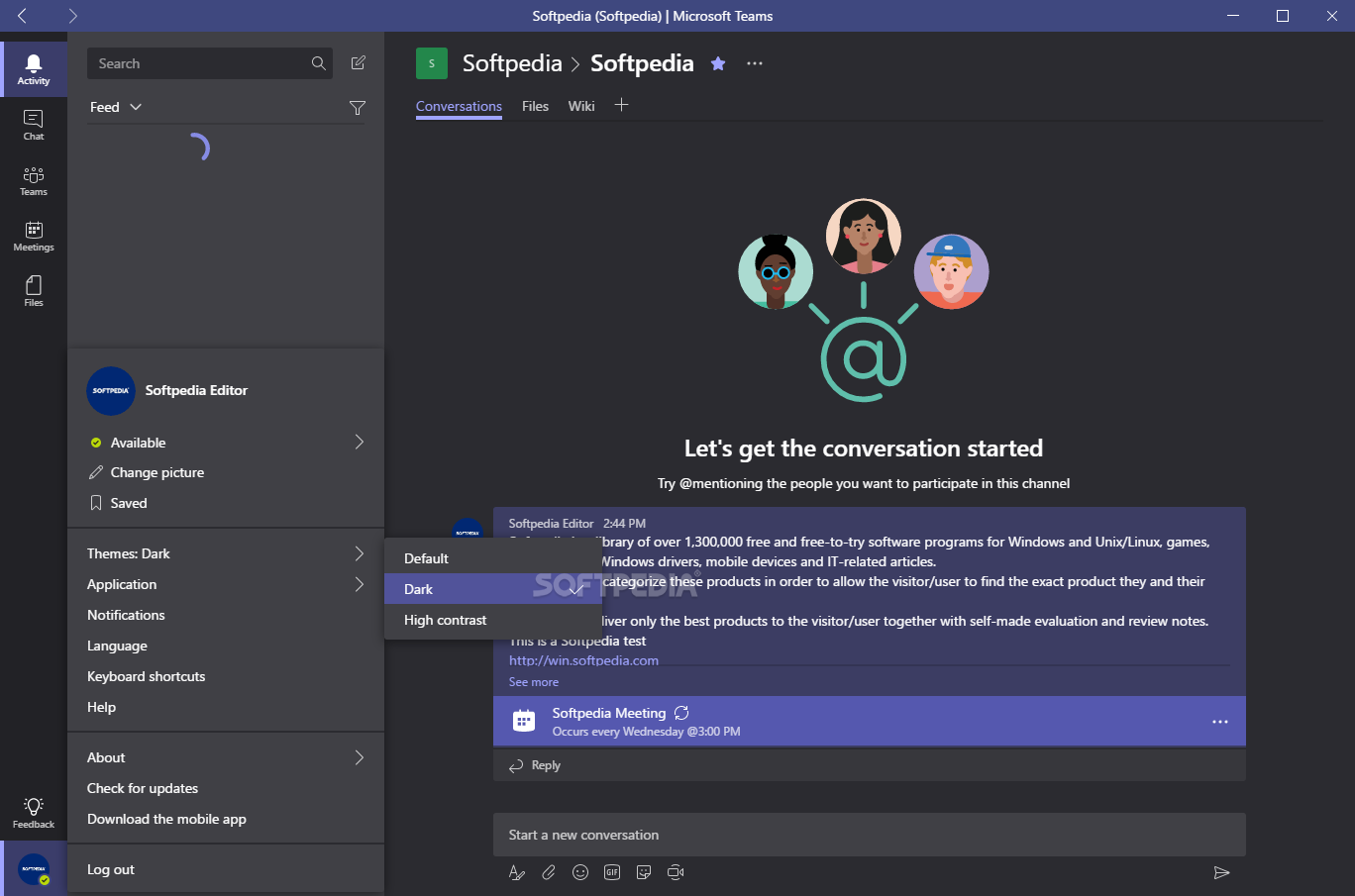Viewport: 1355px width, 896px height.
Task: Click the See more link
Action: pyautogui.click(x=534, y=682)
